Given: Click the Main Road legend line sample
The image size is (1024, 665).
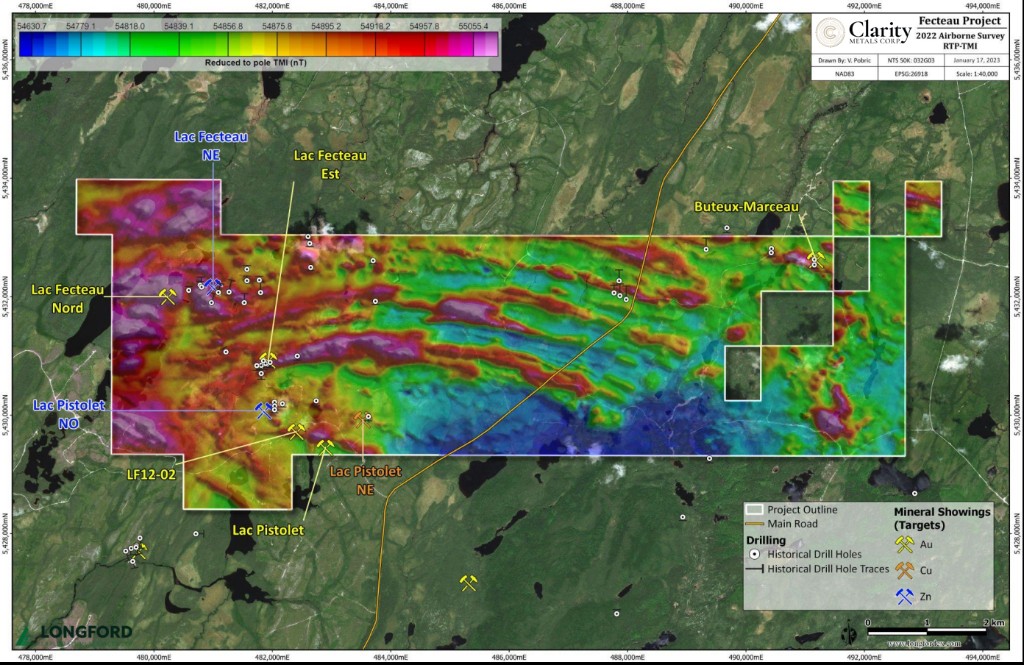Looking at the screenshot, I should coord(755,523).
